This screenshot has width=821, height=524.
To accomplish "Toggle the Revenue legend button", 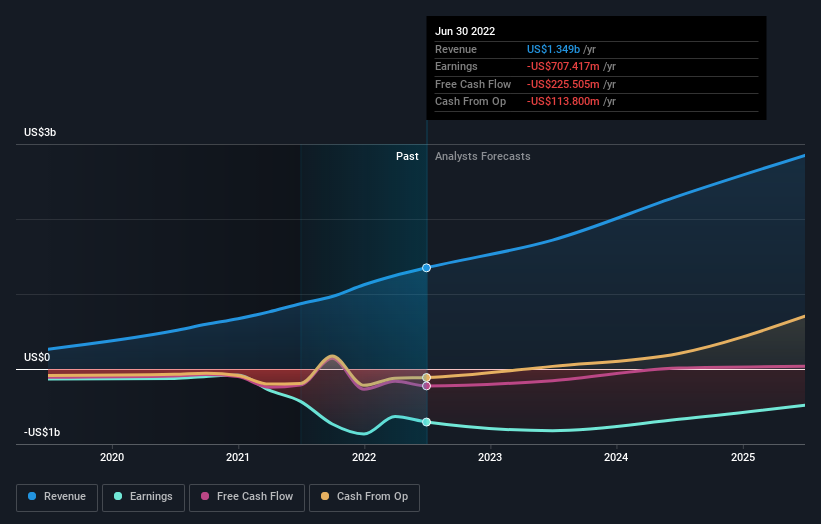I will point(57,497).
